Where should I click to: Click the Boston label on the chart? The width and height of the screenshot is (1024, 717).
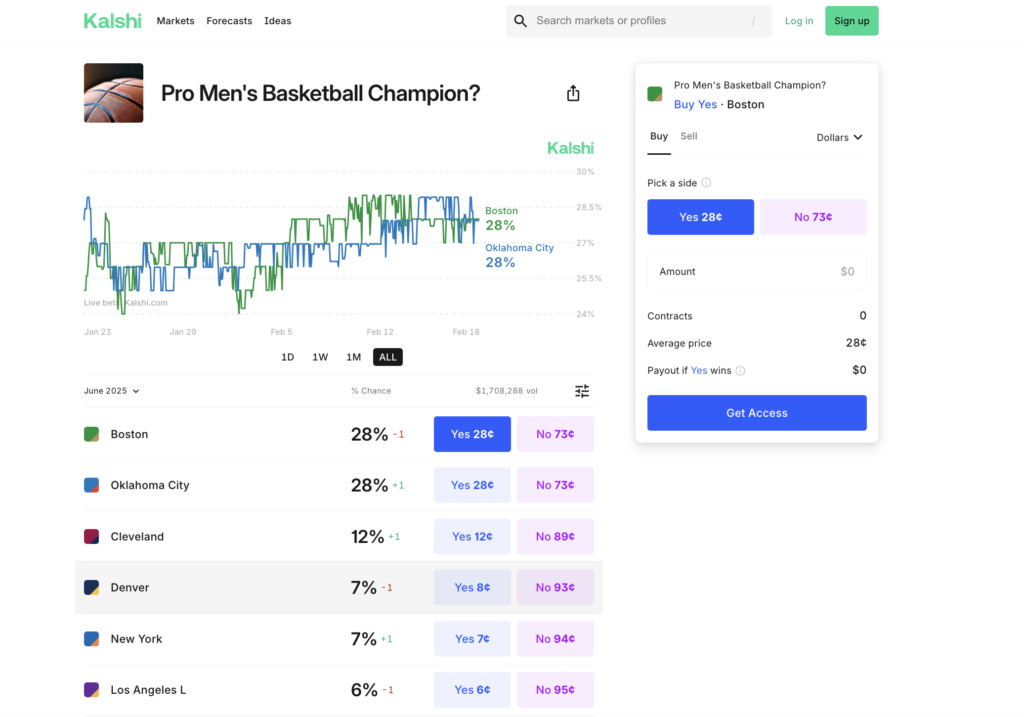pyautogui.click(x=502, y=211)
